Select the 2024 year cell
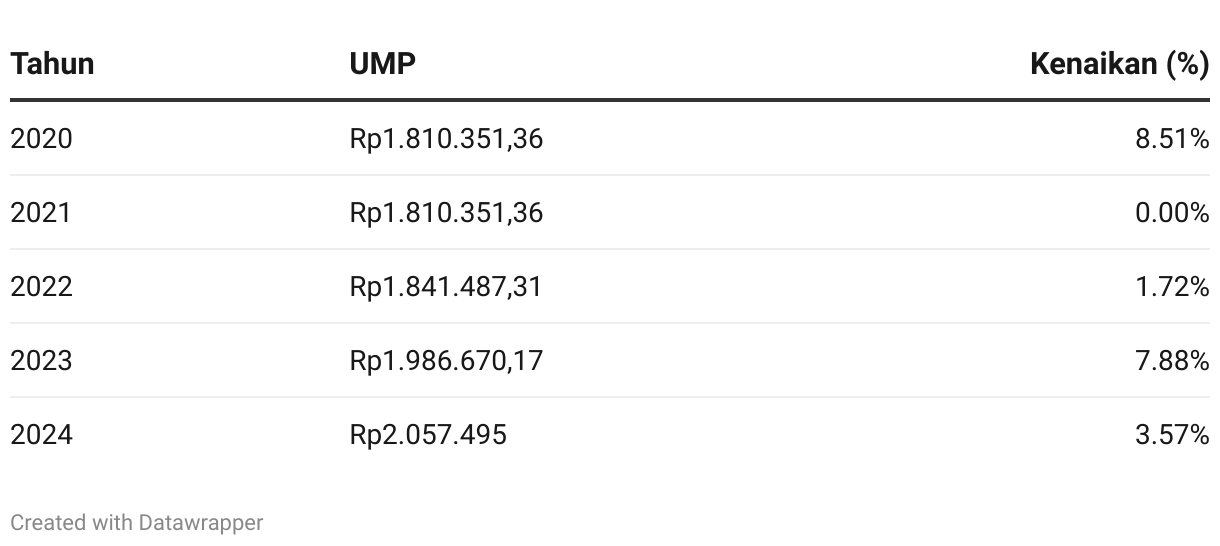1220x546 pixels. point(41,434)
